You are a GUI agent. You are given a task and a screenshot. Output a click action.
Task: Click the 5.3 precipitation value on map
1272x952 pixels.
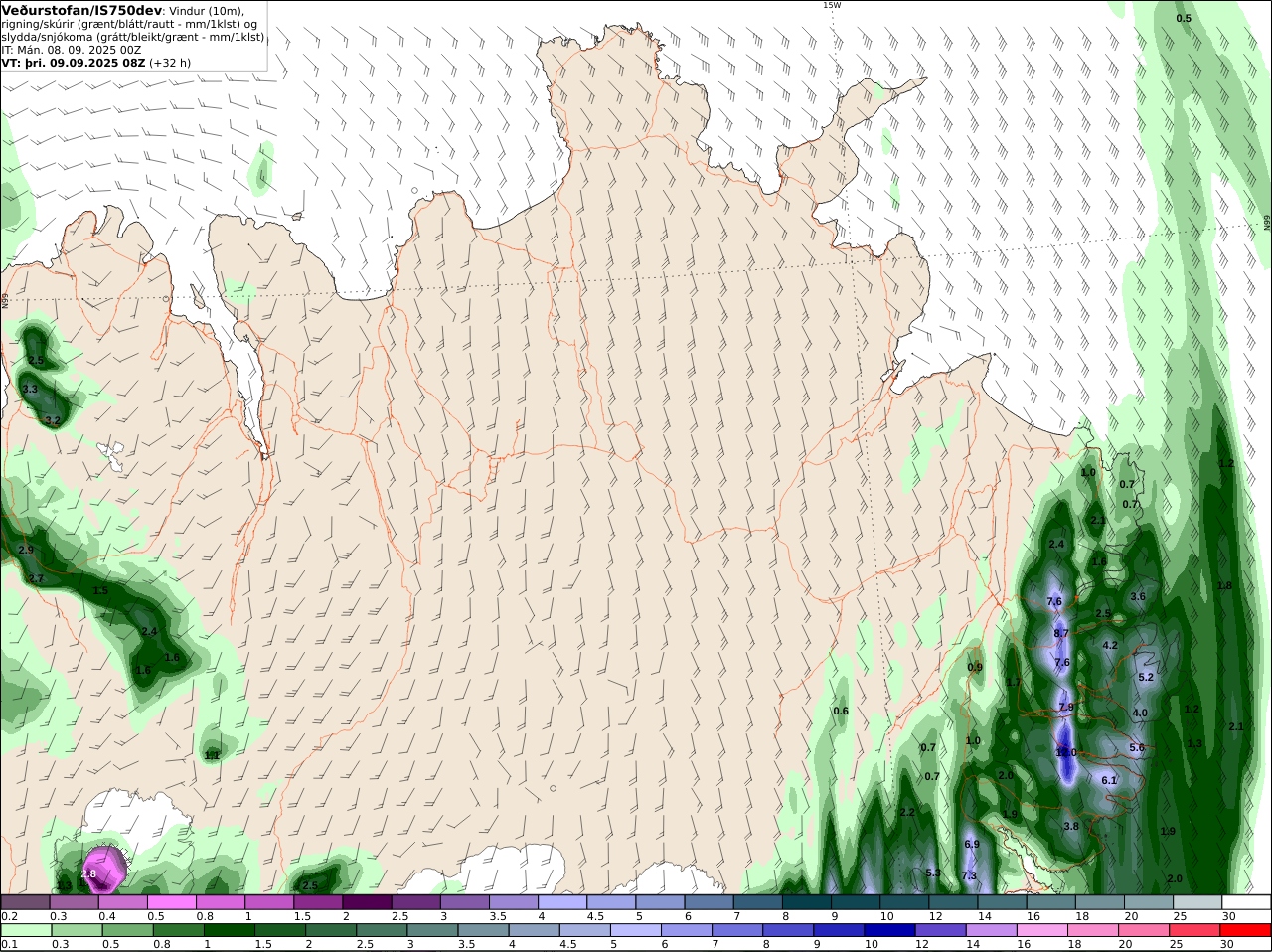932,873
